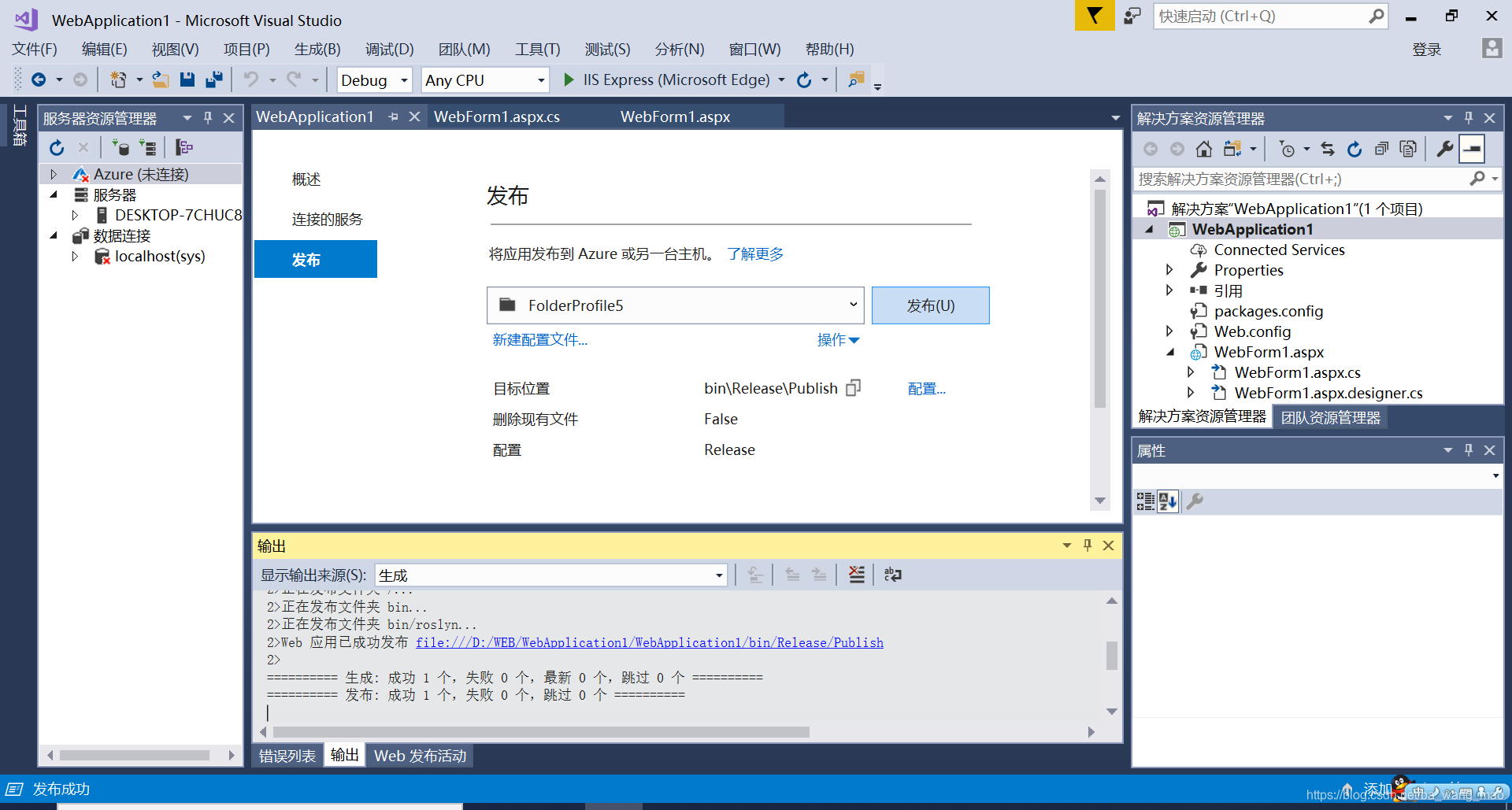Toggle Word Wrap in the Output panel
Image resolution: width=1512 pixels, height=810 pixels.
pyautogui.click(x=892, y=575)
